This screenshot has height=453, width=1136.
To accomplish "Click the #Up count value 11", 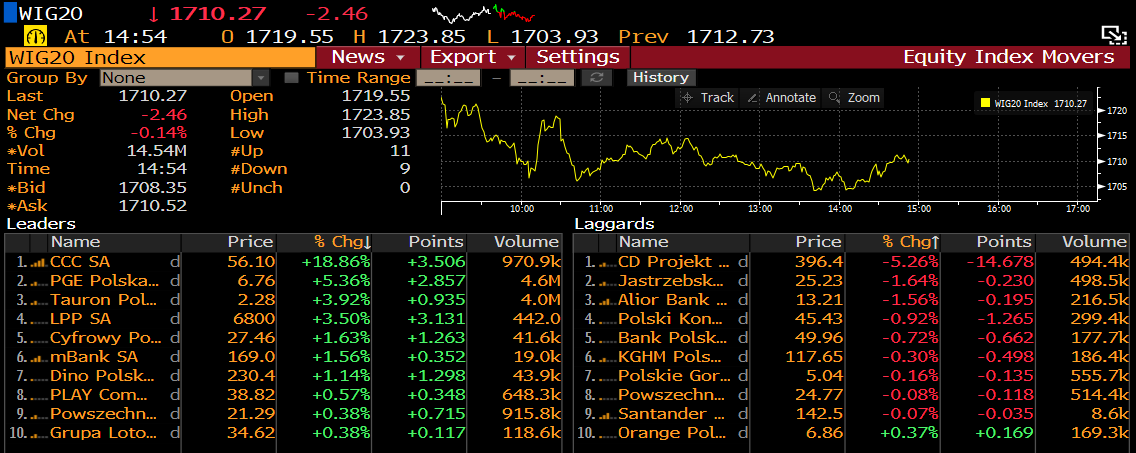I will tap(401, 151).
